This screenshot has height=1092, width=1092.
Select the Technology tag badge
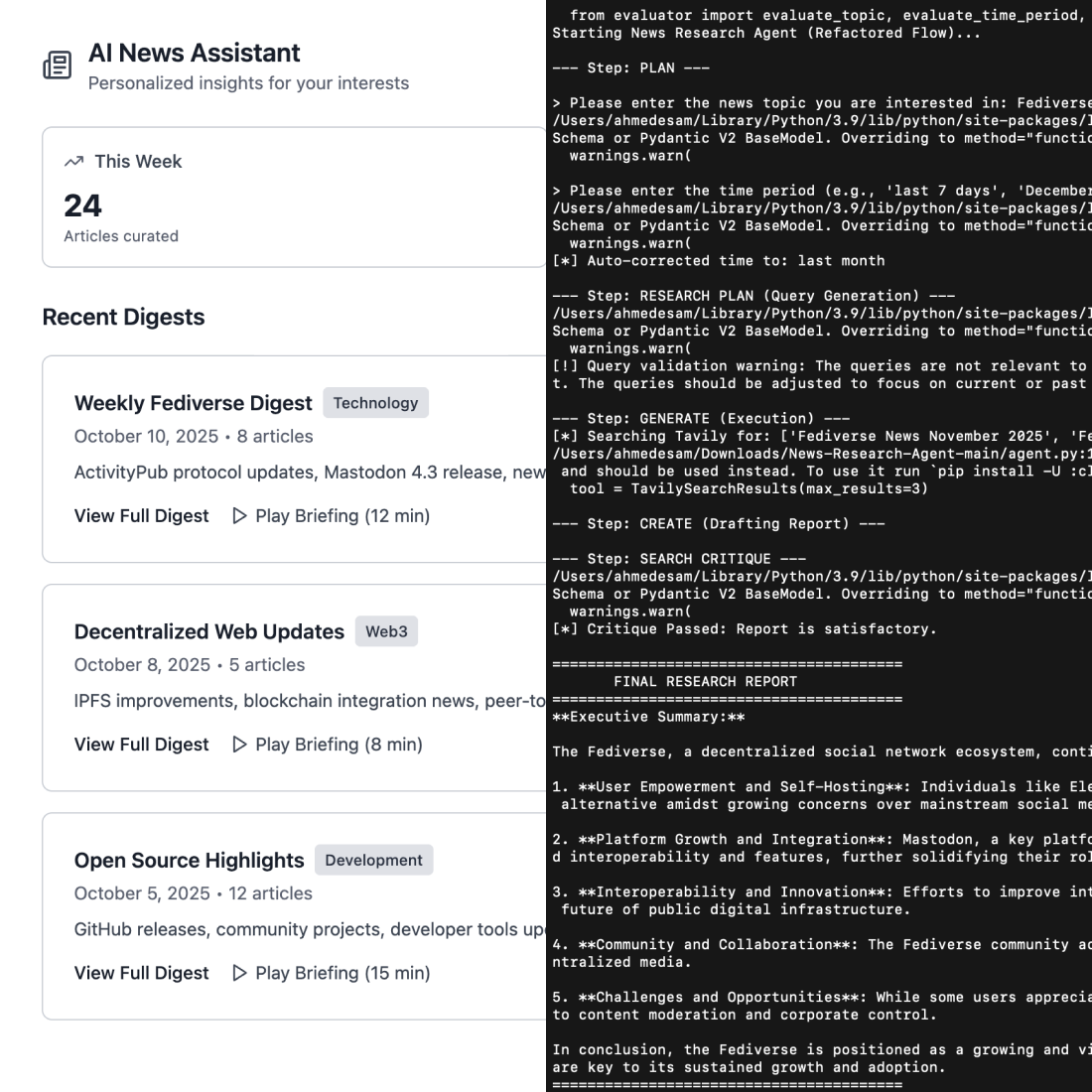point(375,403)
